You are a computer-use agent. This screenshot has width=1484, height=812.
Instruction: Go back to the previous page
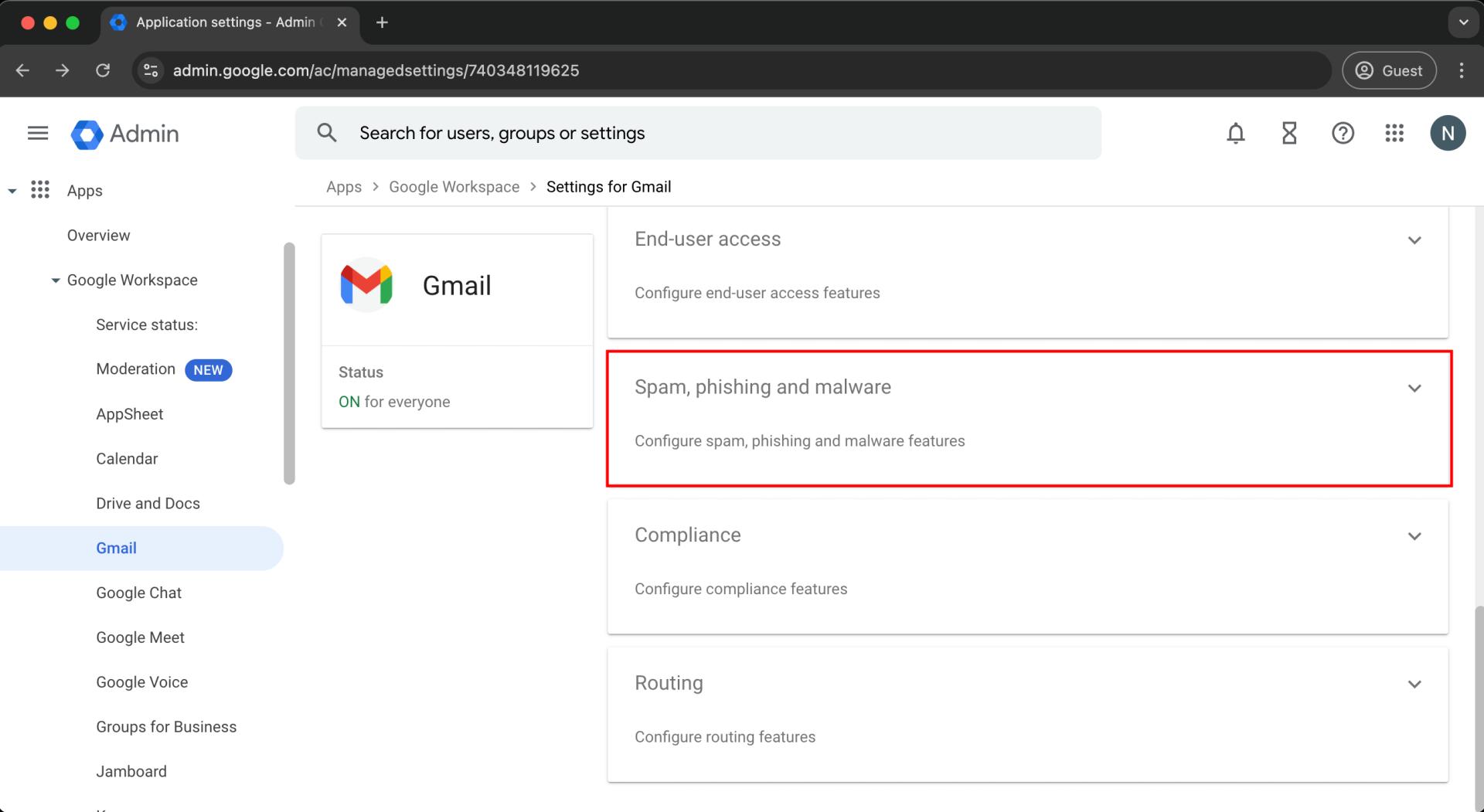point(22,70)
